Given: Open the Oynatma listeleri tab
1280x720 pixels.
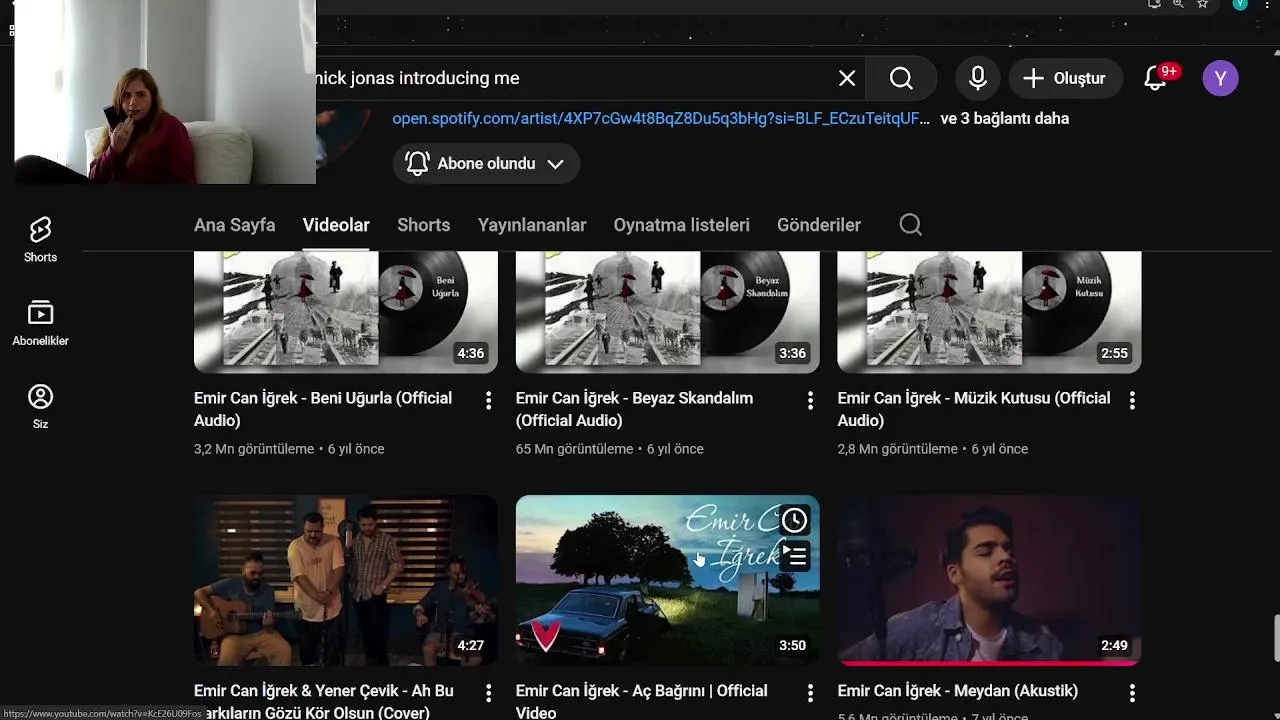Looking at the screenshot, I should tap(681, 225).
